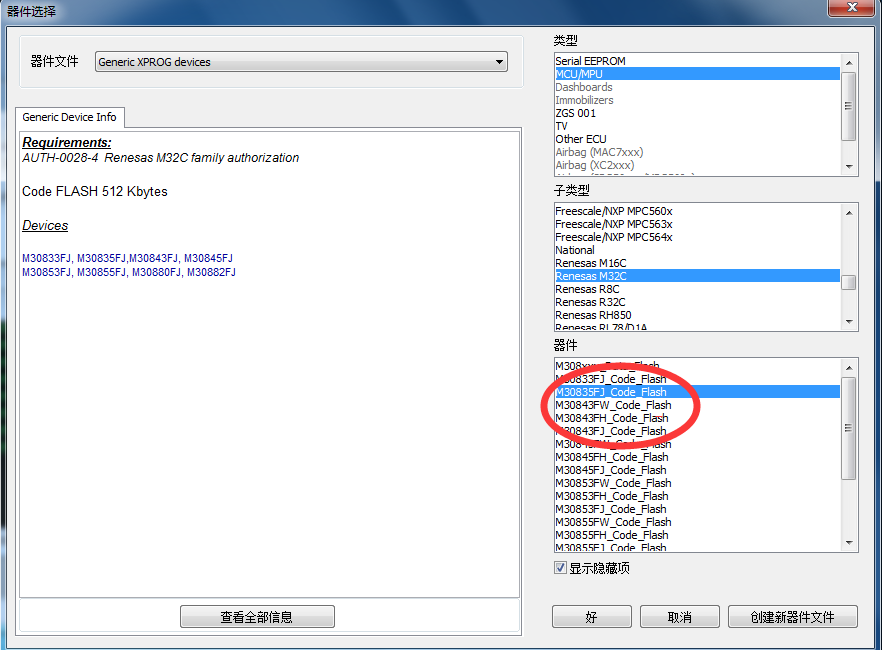This screenshot has height=650, width=882.
Task: Select M30853FJ_Code_Flash device
Action: pos(612,509)
